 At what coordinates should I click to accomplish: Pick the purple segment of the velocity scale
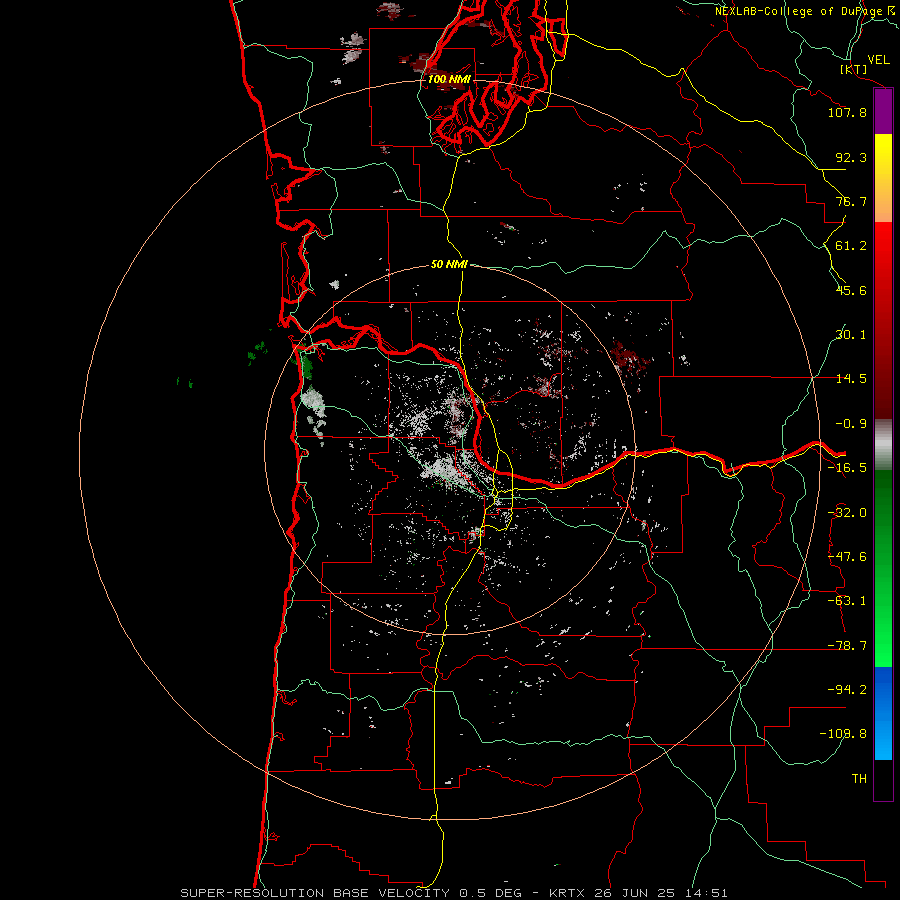coord(883,111)
